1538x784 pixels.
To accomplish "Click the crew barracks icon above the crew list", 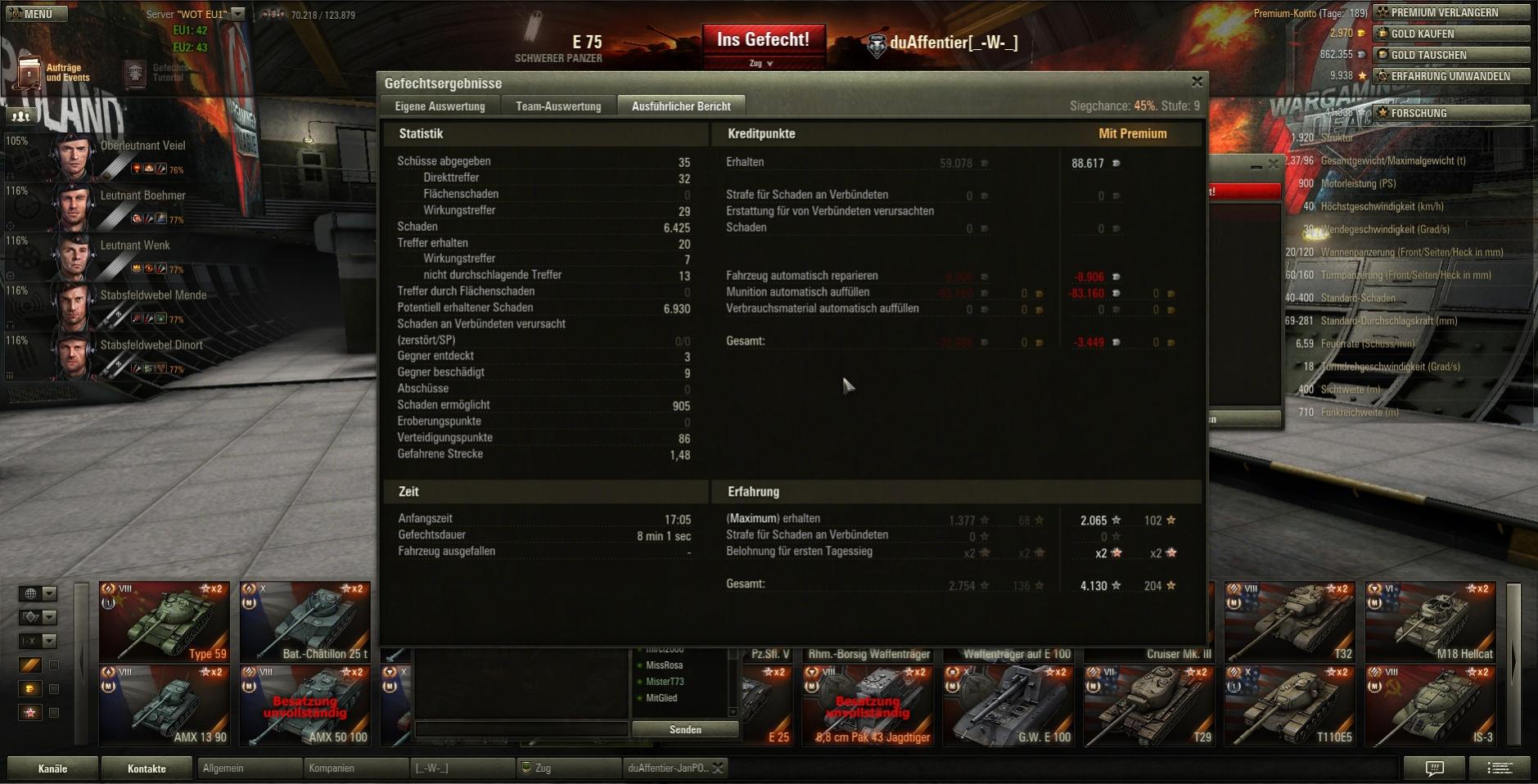I will [x=21, y=116].
